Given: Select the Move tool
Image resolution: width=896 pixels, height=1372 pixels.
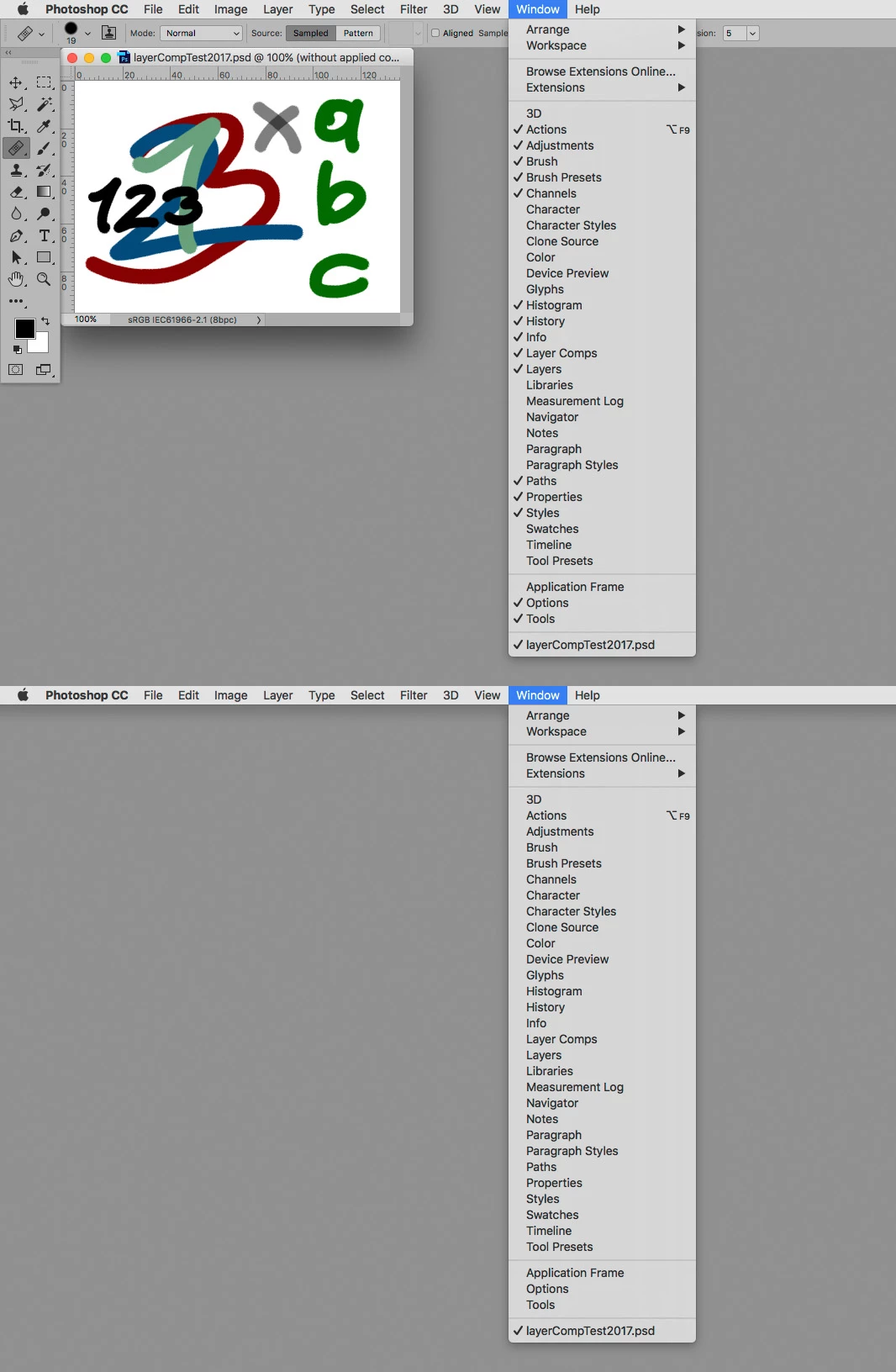Looking at the screenshot, I should pyautogui.click(x=16, y=82).
